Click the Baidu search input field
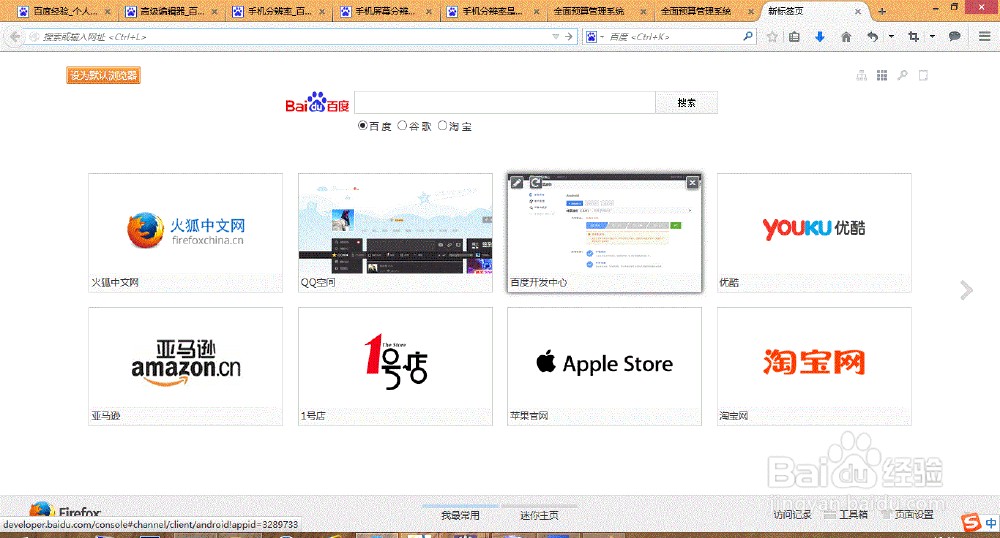This screenshot has height=538, width=1000. point(504,103)
